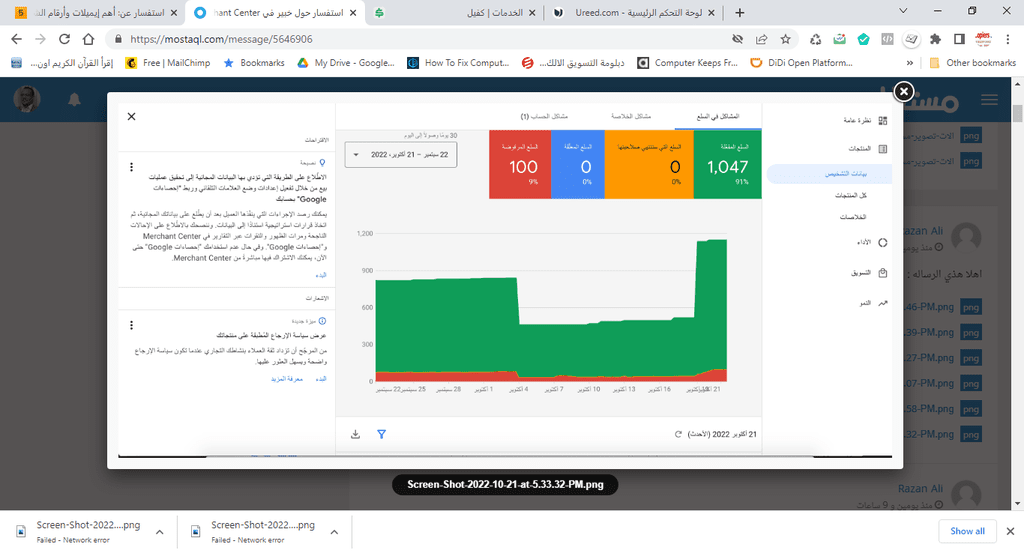Screen dimensions: 1024x553
Task: Click the red 100 disapproved items tile
Action: click(x=520, y=165)
